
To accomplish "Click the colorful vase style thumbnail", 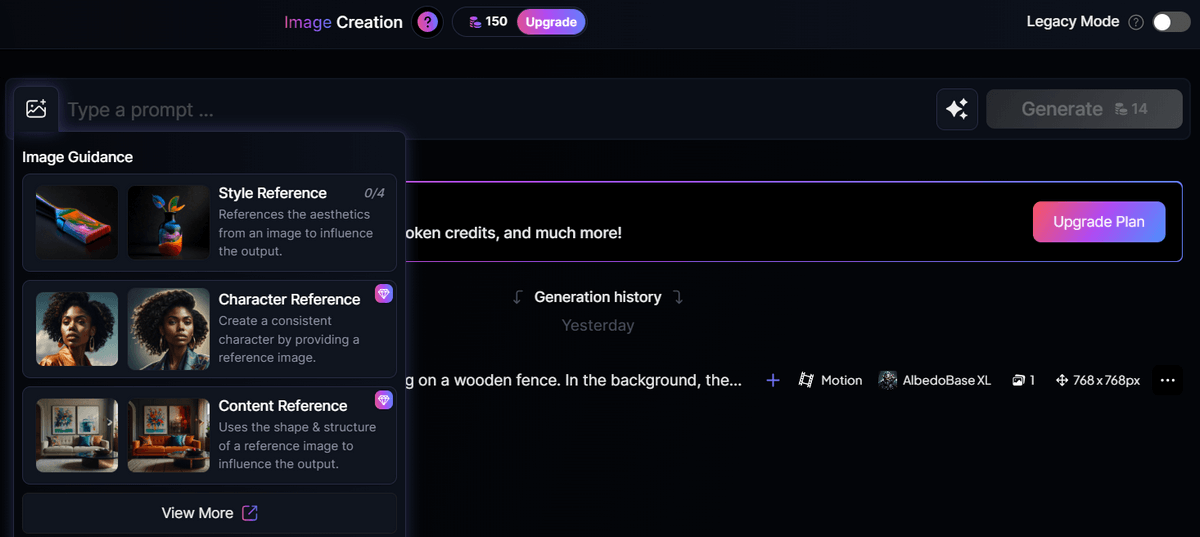I will coord(169,222).
